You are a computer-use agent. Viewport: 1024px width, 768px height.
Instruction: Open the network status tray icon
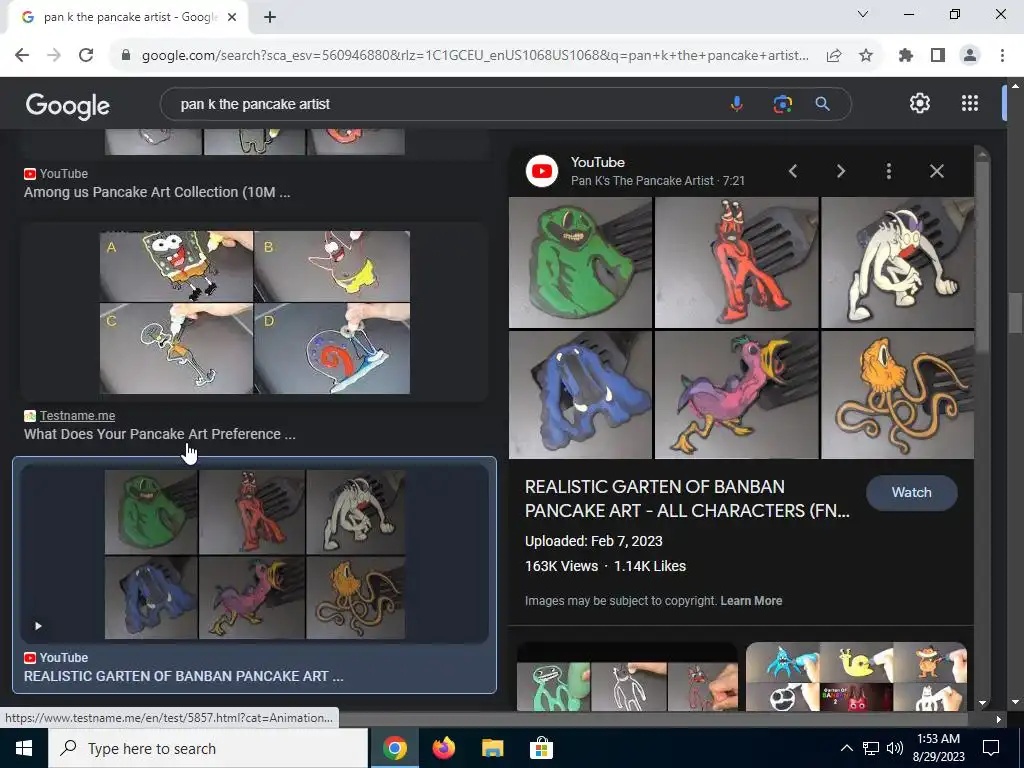871,748
